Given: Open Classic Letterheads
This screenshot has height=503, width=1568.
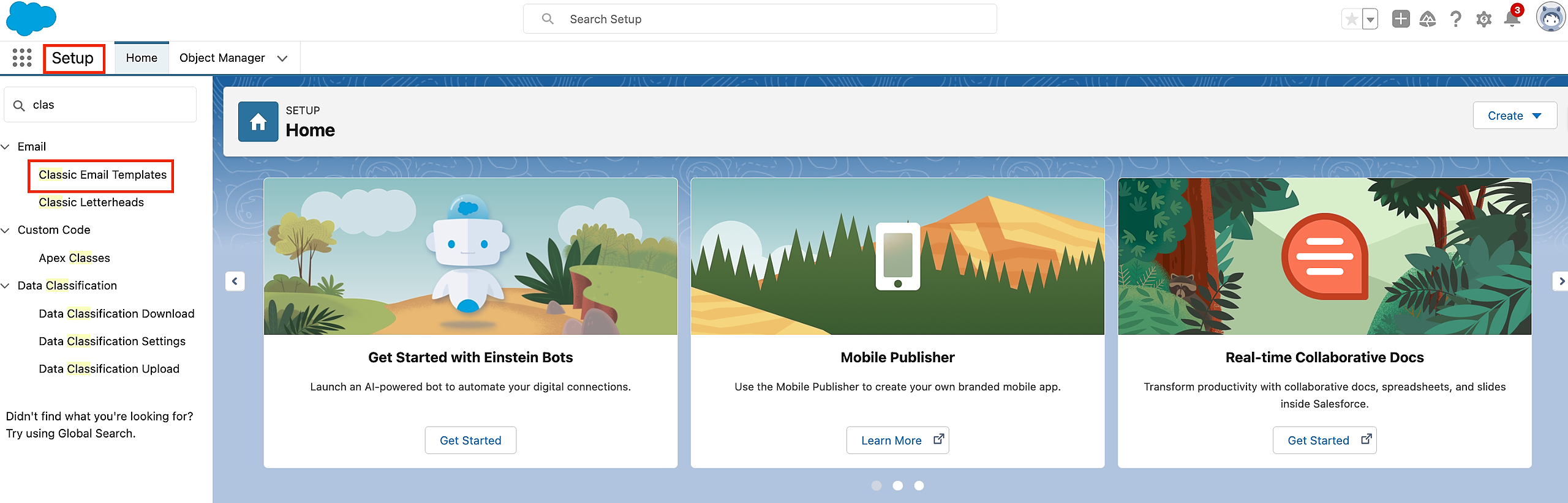Looking at the screenshot, I should coord(91,203).
